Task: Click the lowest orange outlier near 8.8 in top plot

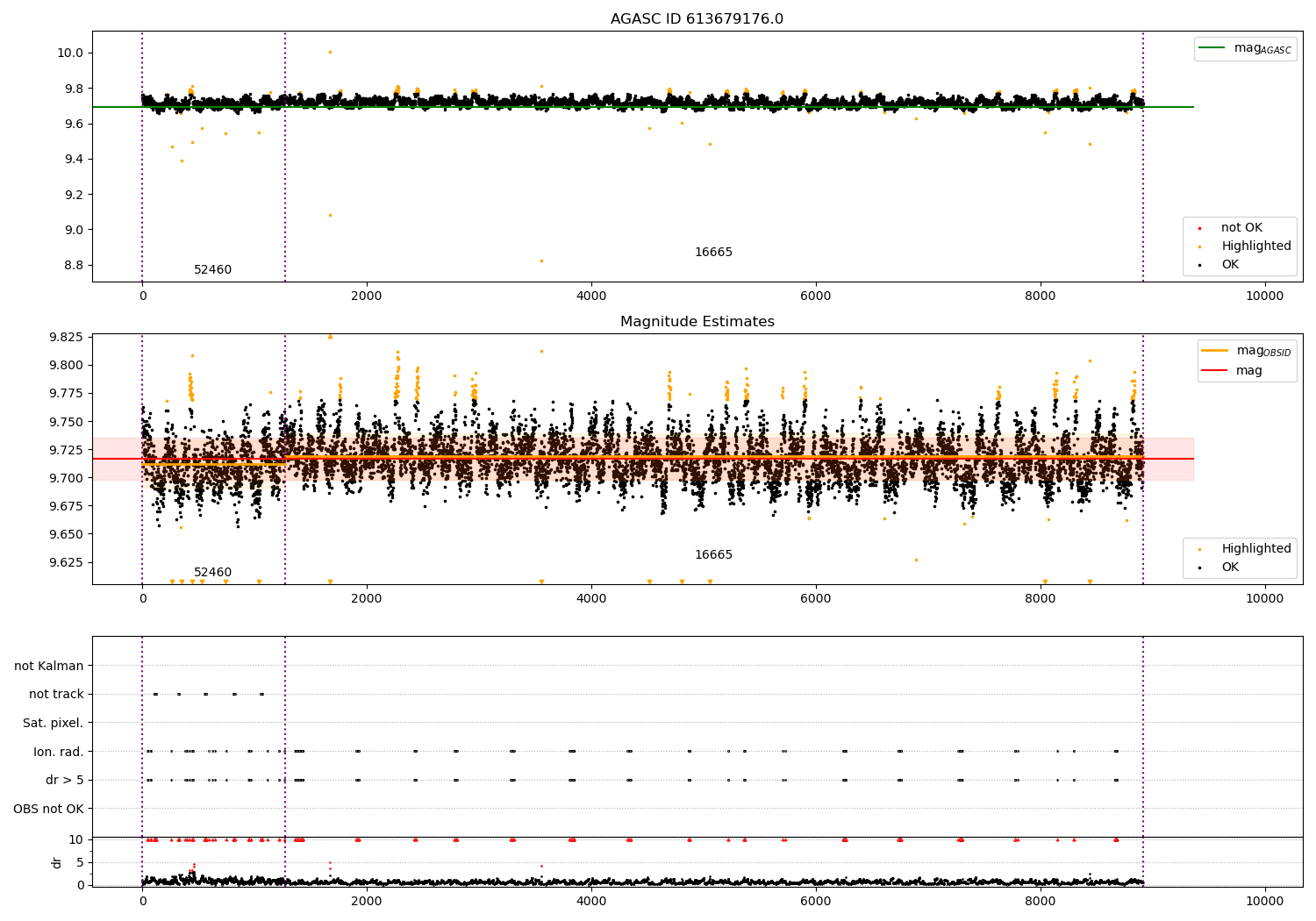Action: coord(541,261)
